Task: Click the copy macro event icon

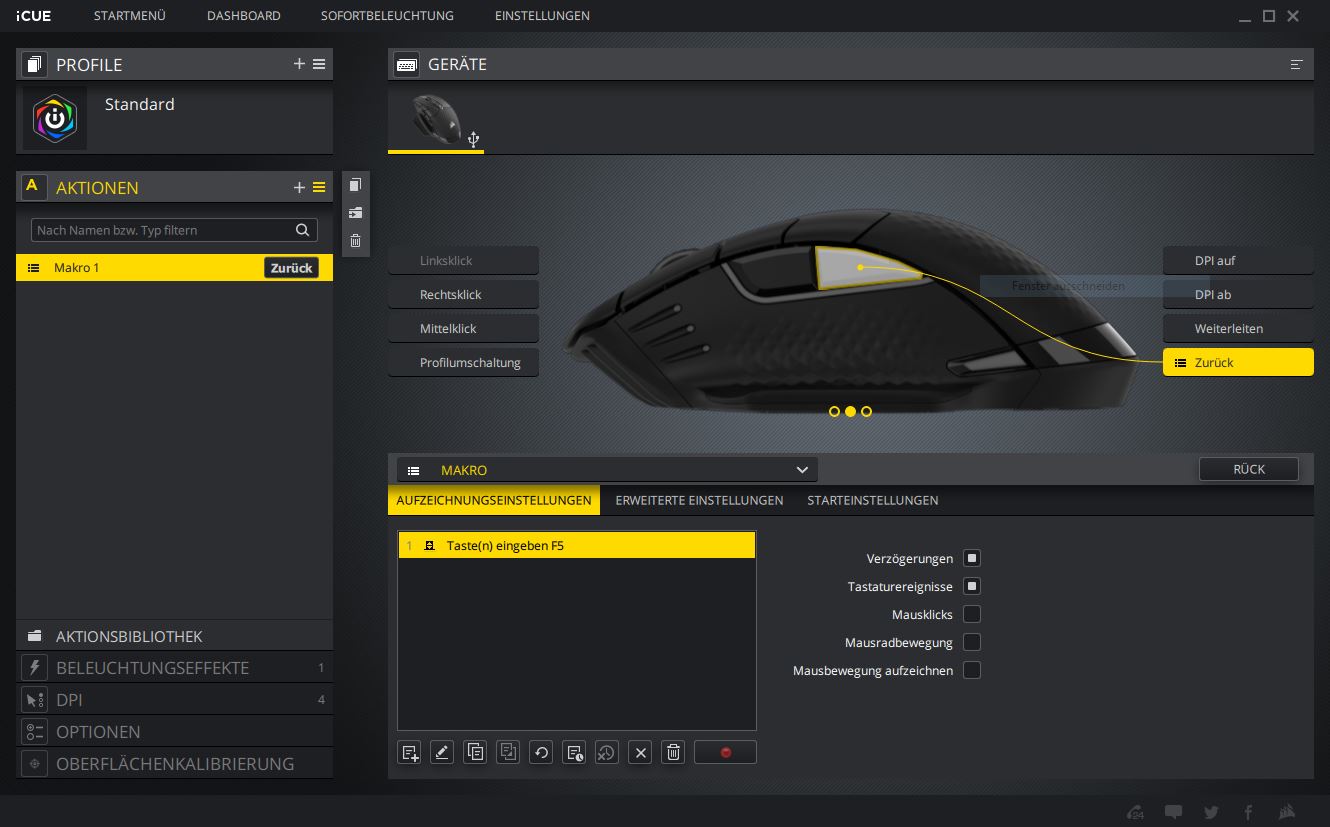Action: 475,753
